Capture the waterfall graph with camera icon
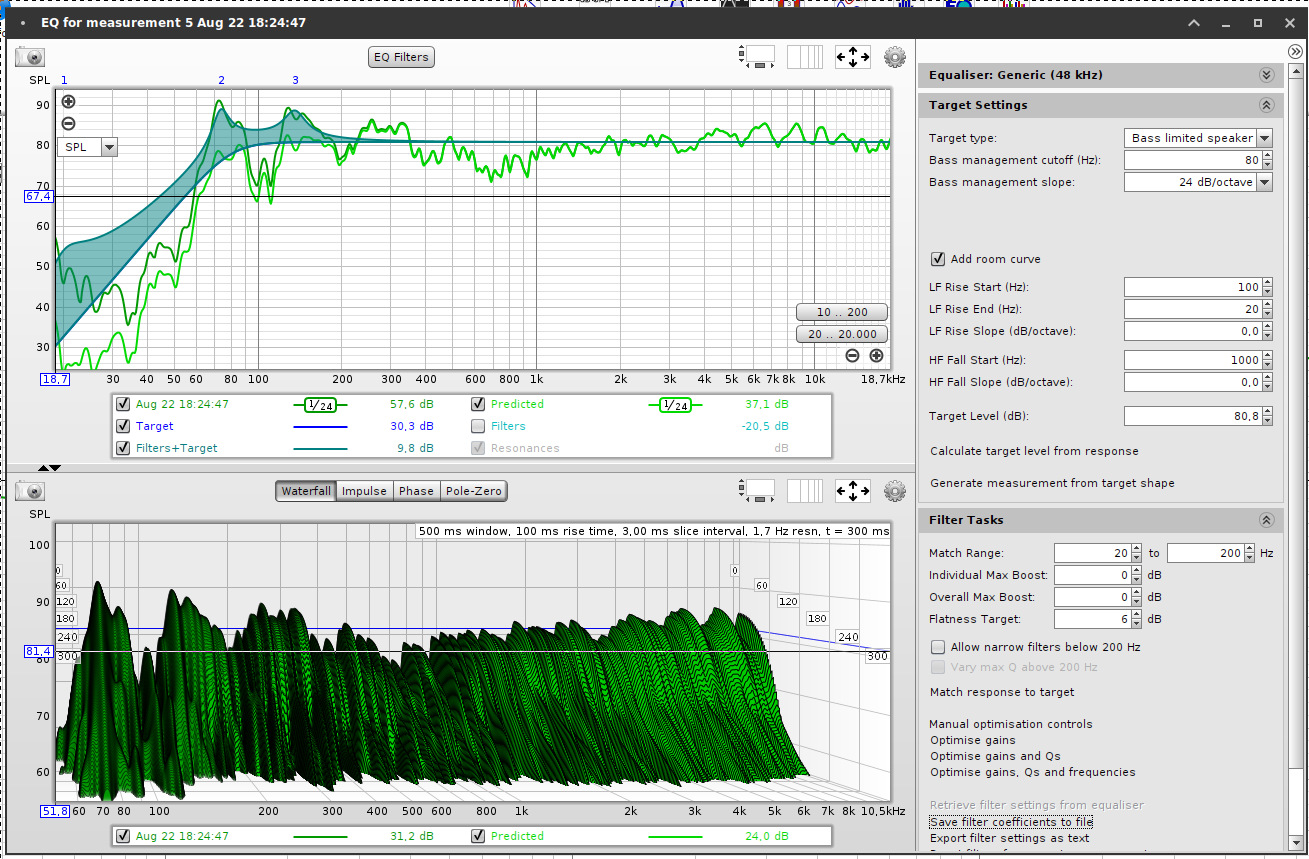 tap(30, 491)
